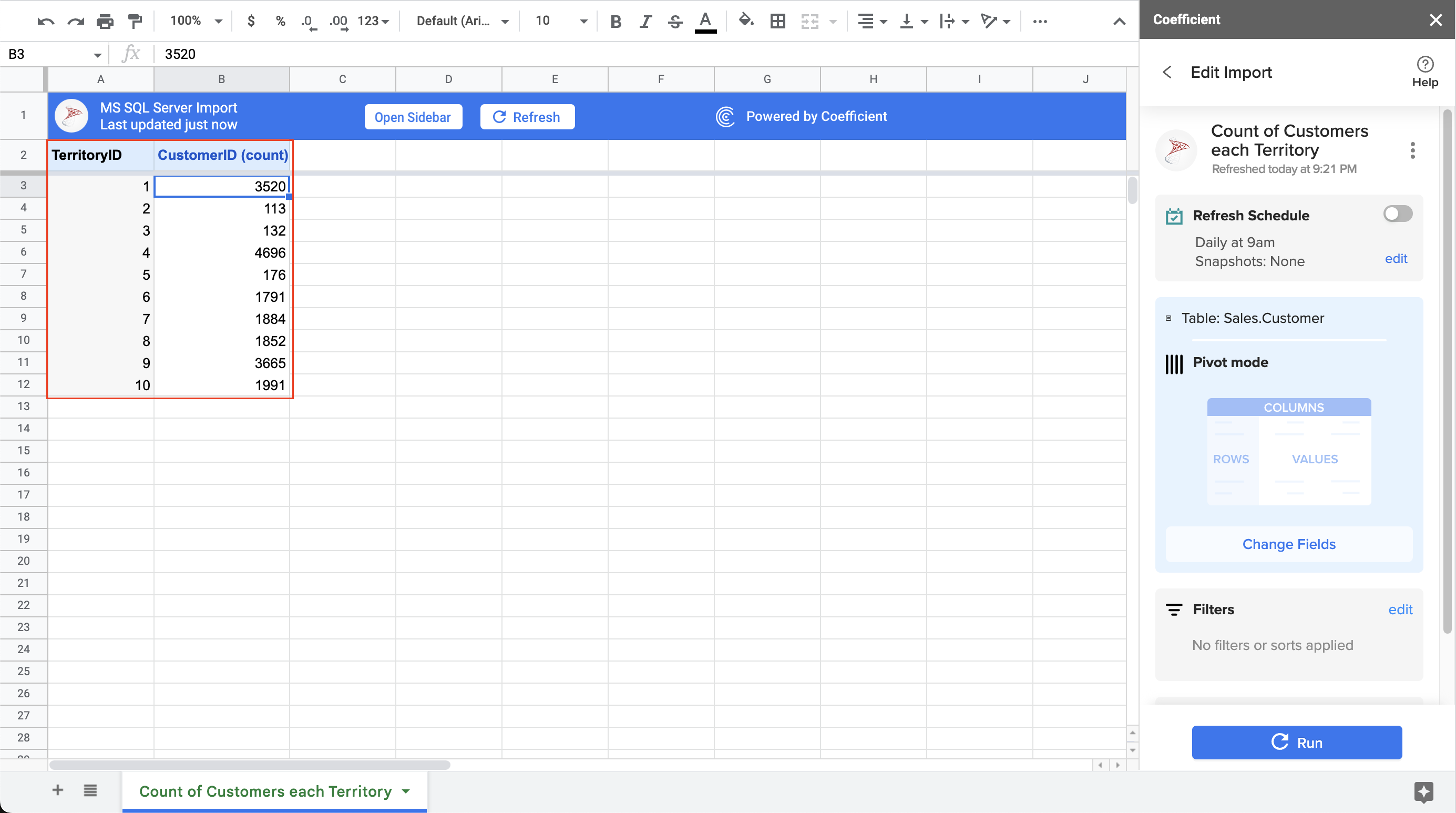Toggle bold formatting
The height and width of the screenshot is (813, 1456).
pyautogui.click(x=616, y=21)
